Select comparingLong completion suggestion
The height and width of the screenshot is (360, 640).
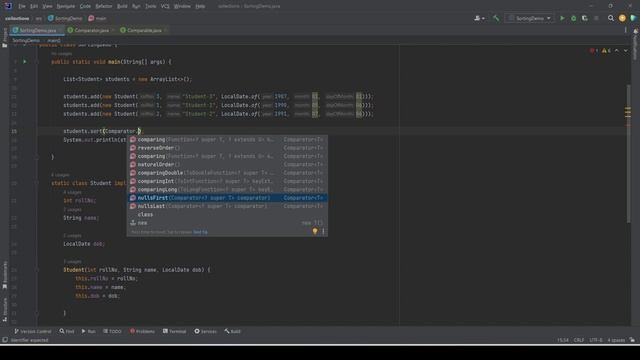(227, 189)
